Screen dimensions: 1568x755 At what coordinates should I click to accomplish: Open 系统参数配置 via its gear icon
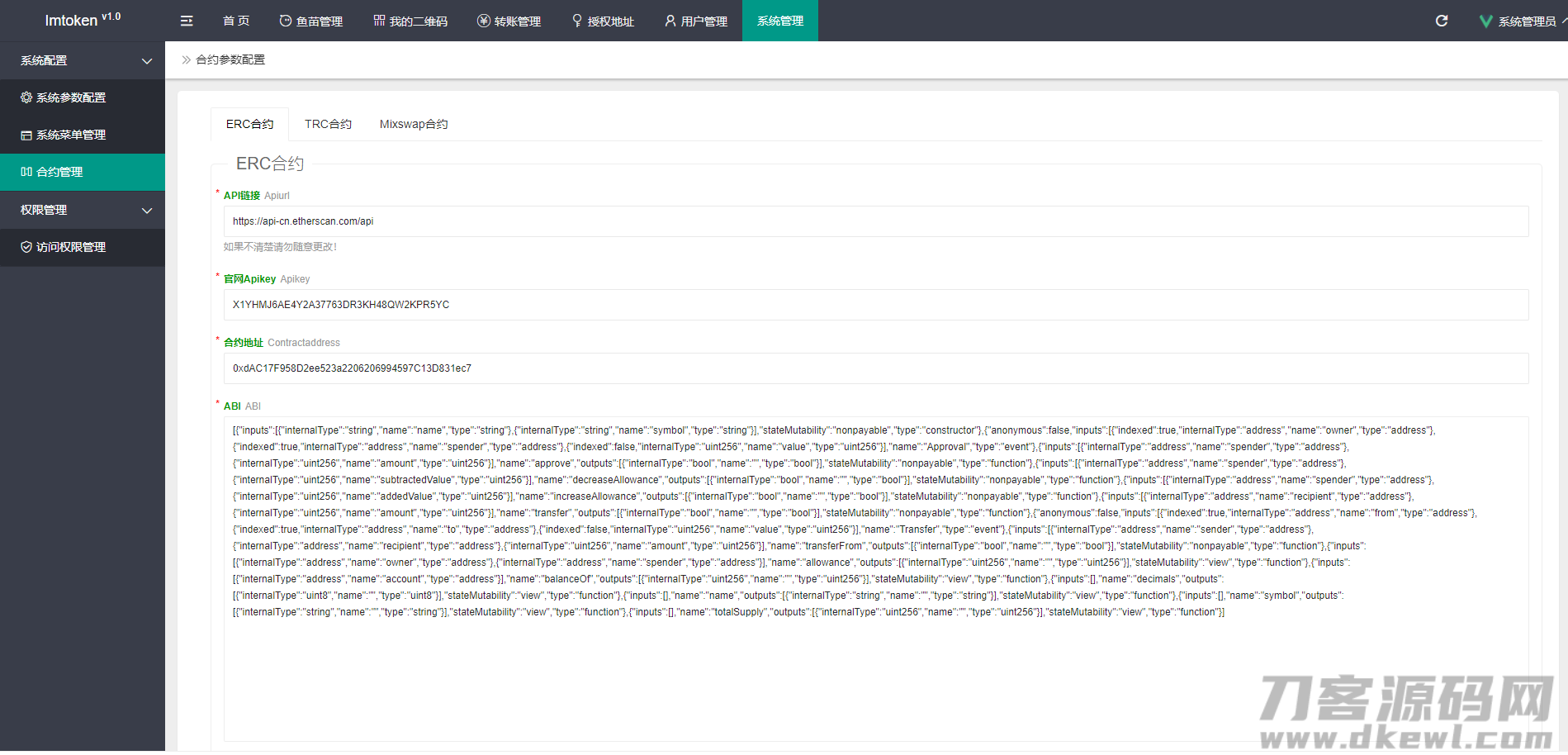[26, 97]
